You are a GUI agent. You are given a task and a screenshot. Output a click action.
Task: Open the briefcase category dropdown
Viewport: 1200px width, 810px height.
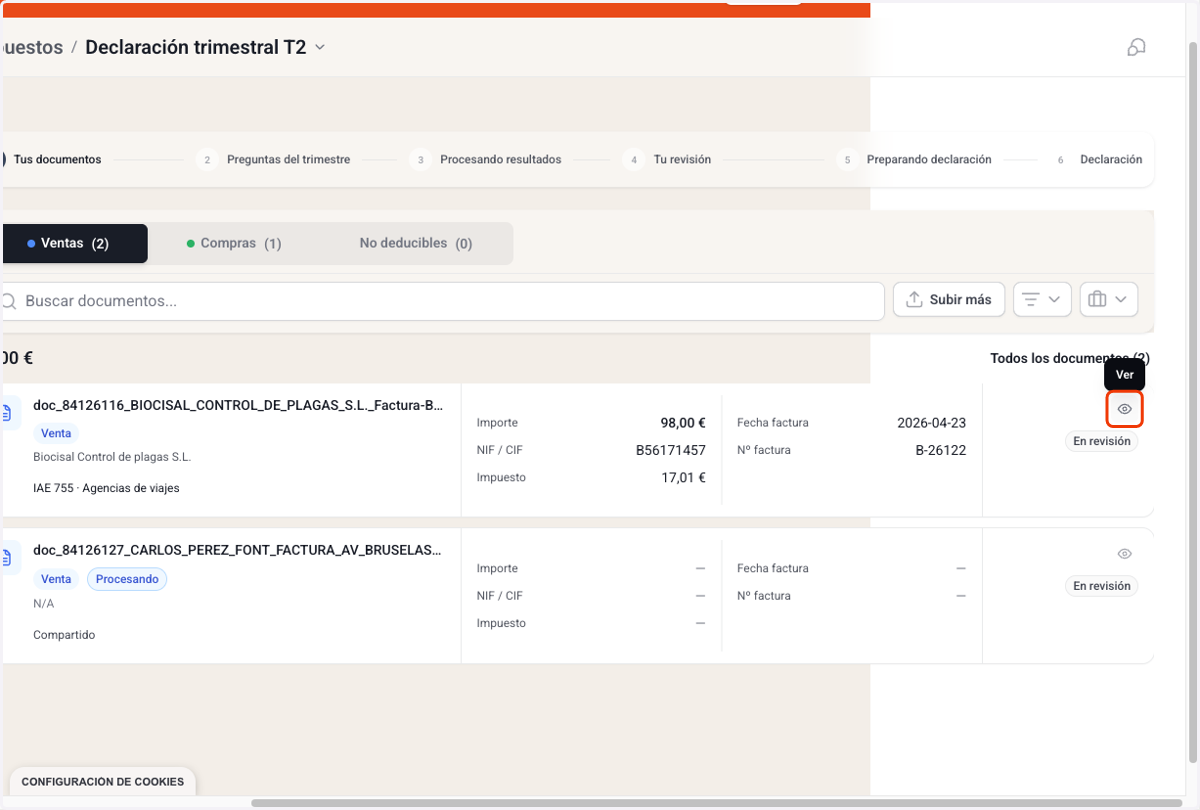(x=1109, y=299)
